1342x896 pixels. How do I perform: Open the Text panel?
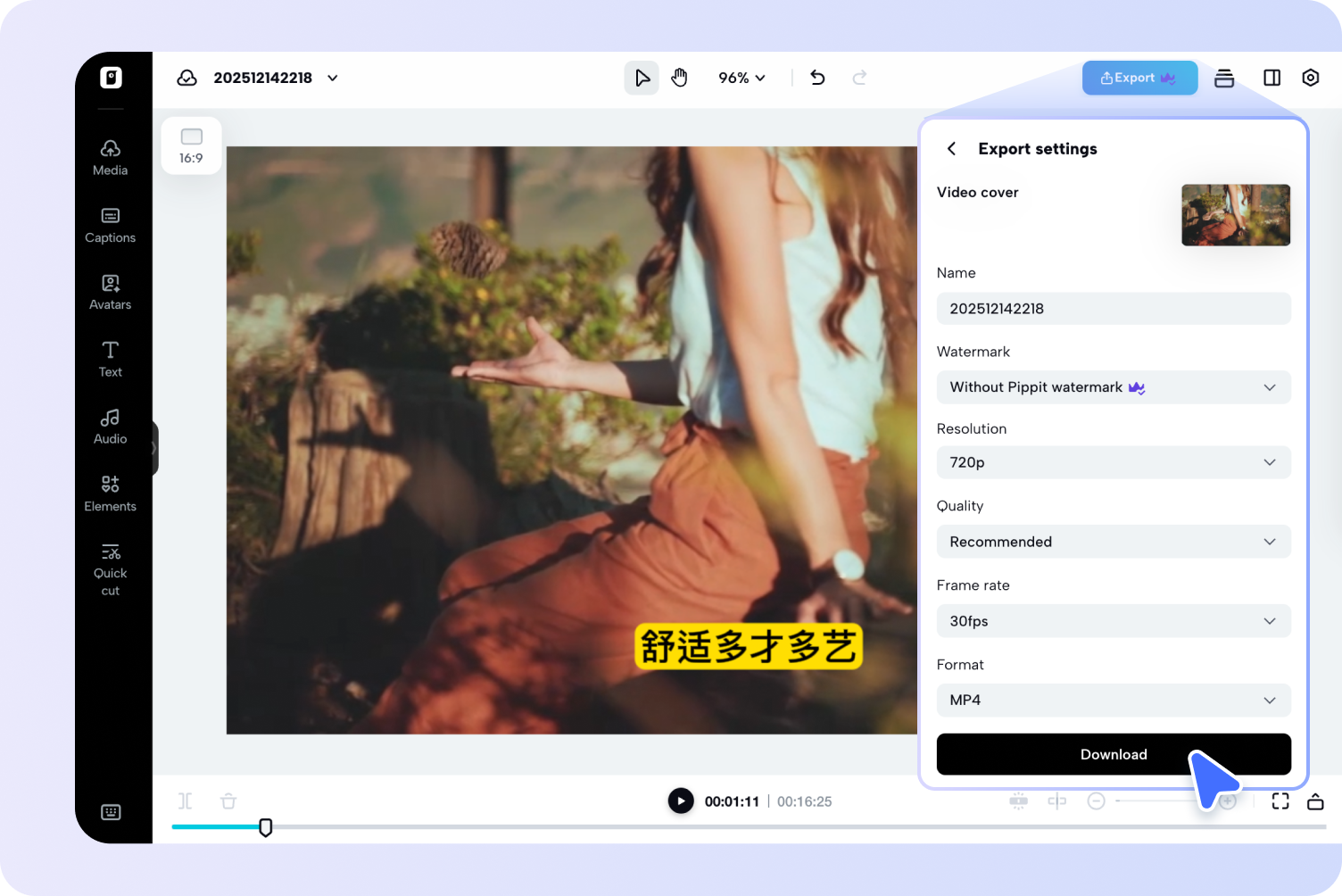(x=110, y=358)
